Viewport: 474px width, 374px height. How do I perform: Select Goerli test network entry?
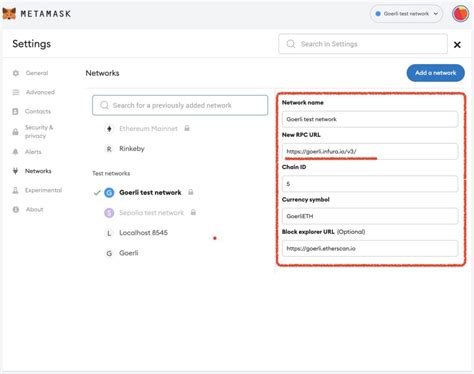(150, 193)
